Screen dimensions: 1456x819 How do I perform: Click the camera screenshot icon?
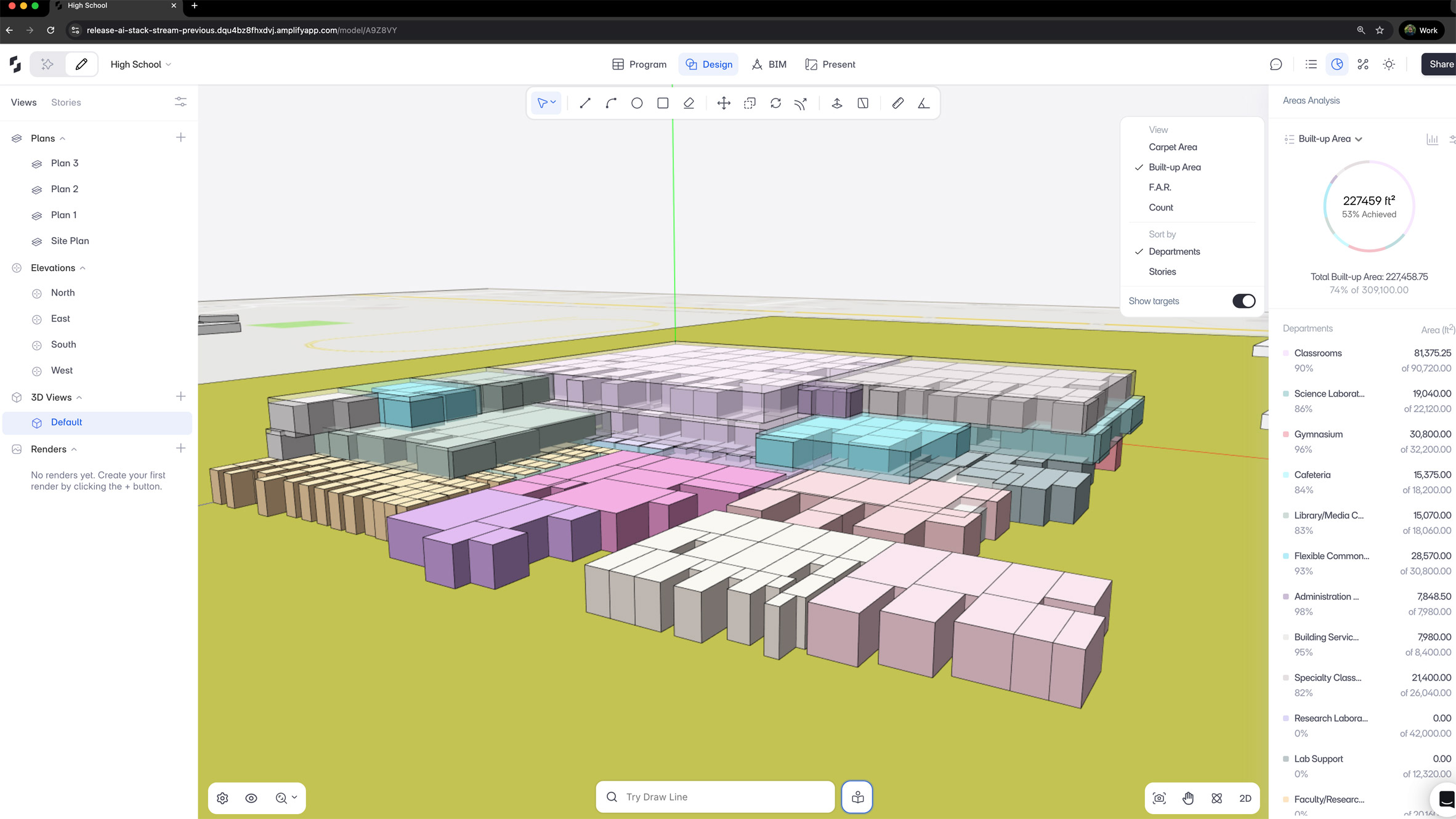coord(1159,798)
